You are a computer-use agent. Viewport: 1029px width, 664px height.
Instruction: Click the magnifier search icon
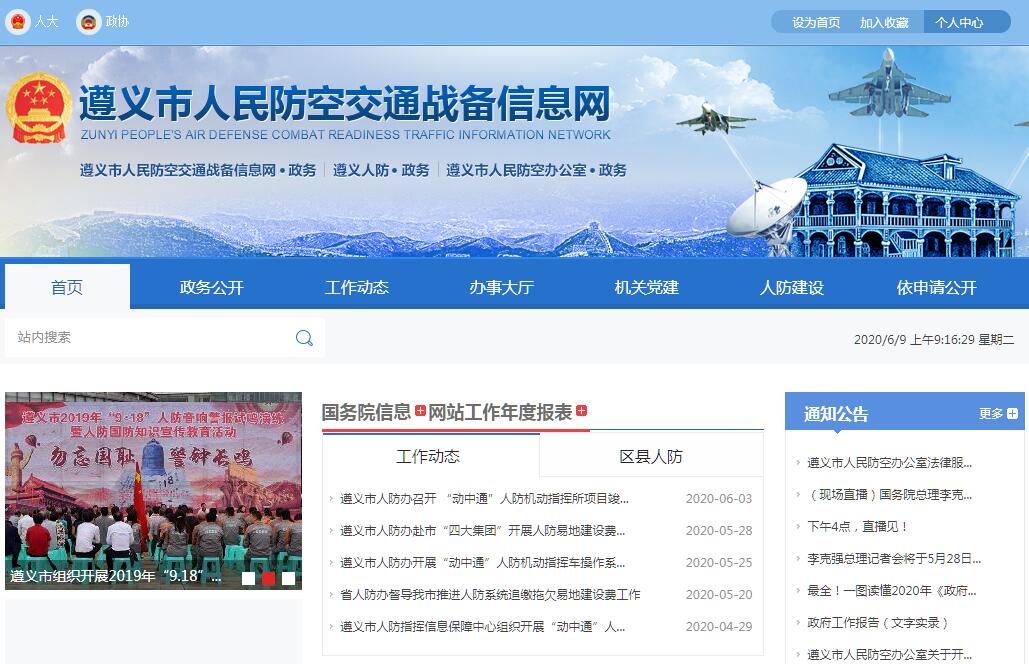pos(304,338)
